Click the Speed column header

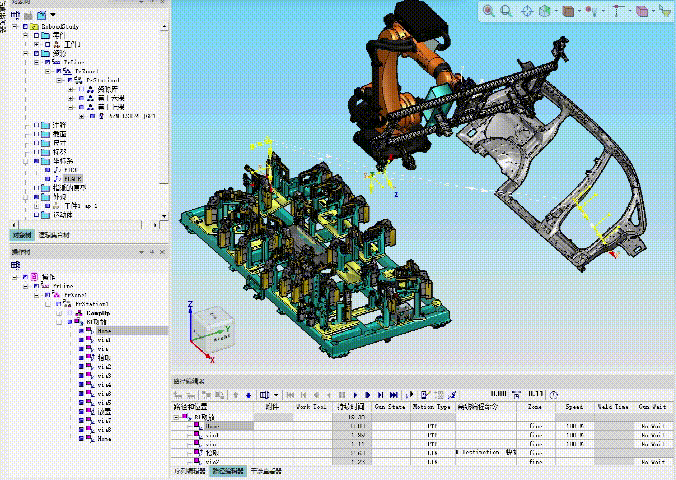574,407
